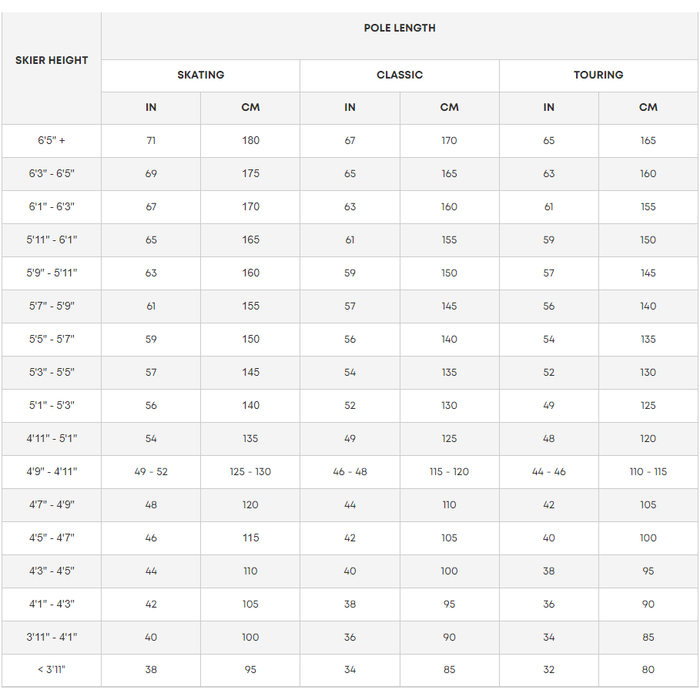
Task: Click the 5'1" - 5'3" height label
Action: (x=51, y=406)
